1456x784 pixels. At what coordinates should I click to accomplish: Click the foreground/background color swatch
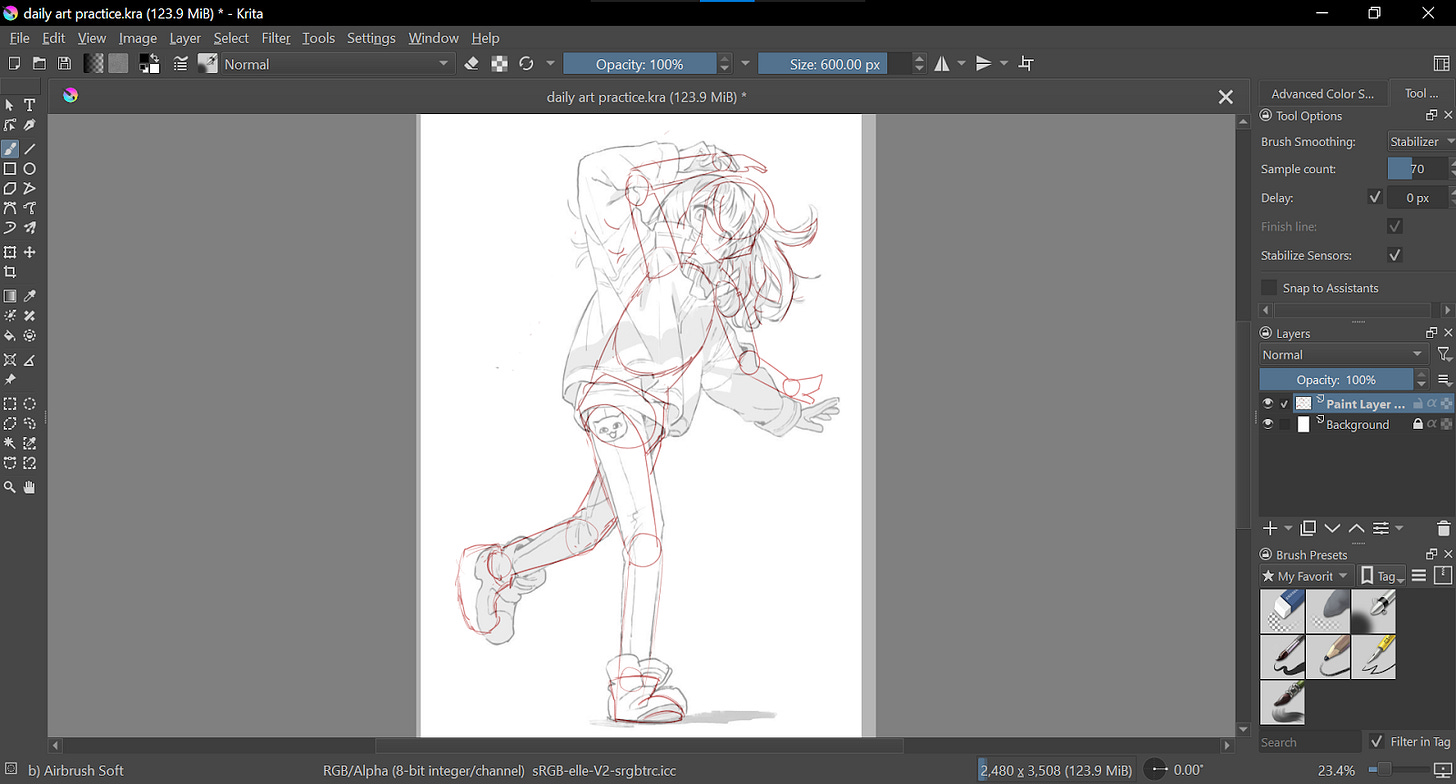[150, 64]
